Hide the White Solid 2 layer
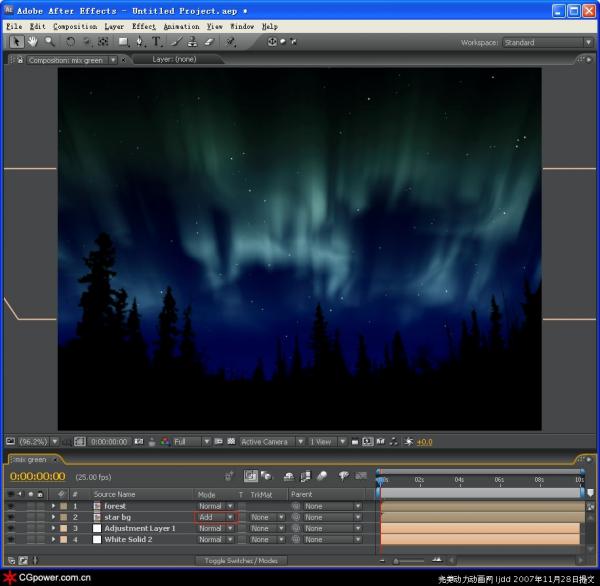The height and width of the screenshot is (586, 600). click(11, 539)
